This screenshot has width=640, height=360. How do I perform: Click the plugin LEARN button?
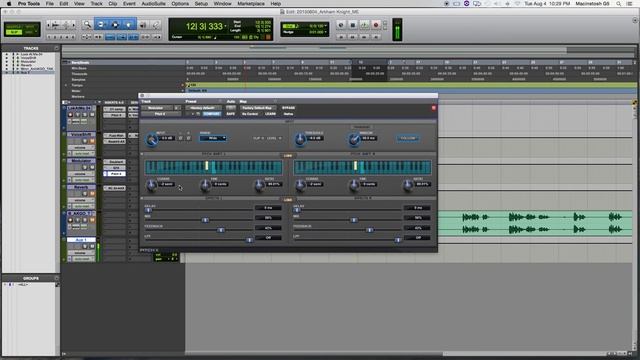[270, 114]
